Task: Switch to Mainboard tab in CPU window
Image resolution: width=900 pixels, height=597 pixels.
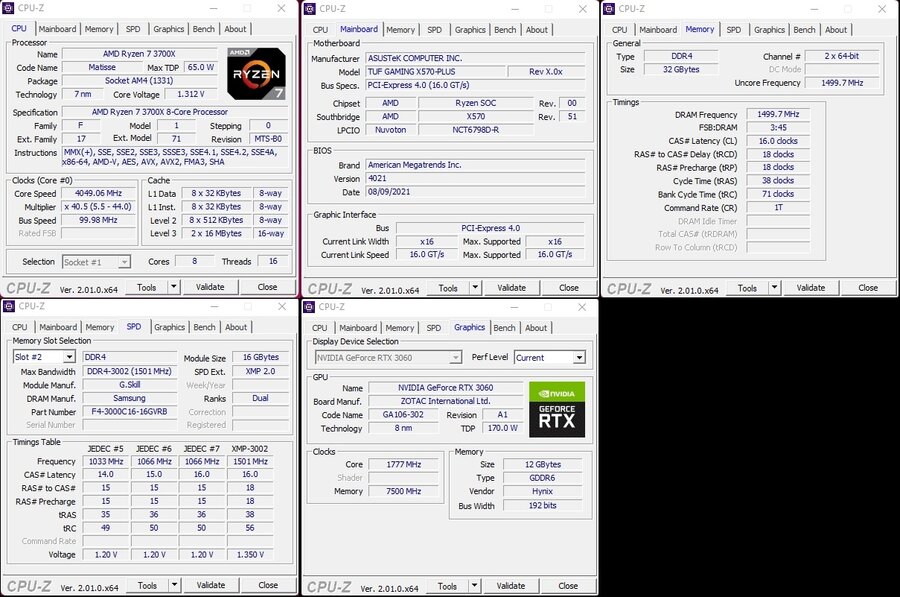Action: [x=57, y=29]
